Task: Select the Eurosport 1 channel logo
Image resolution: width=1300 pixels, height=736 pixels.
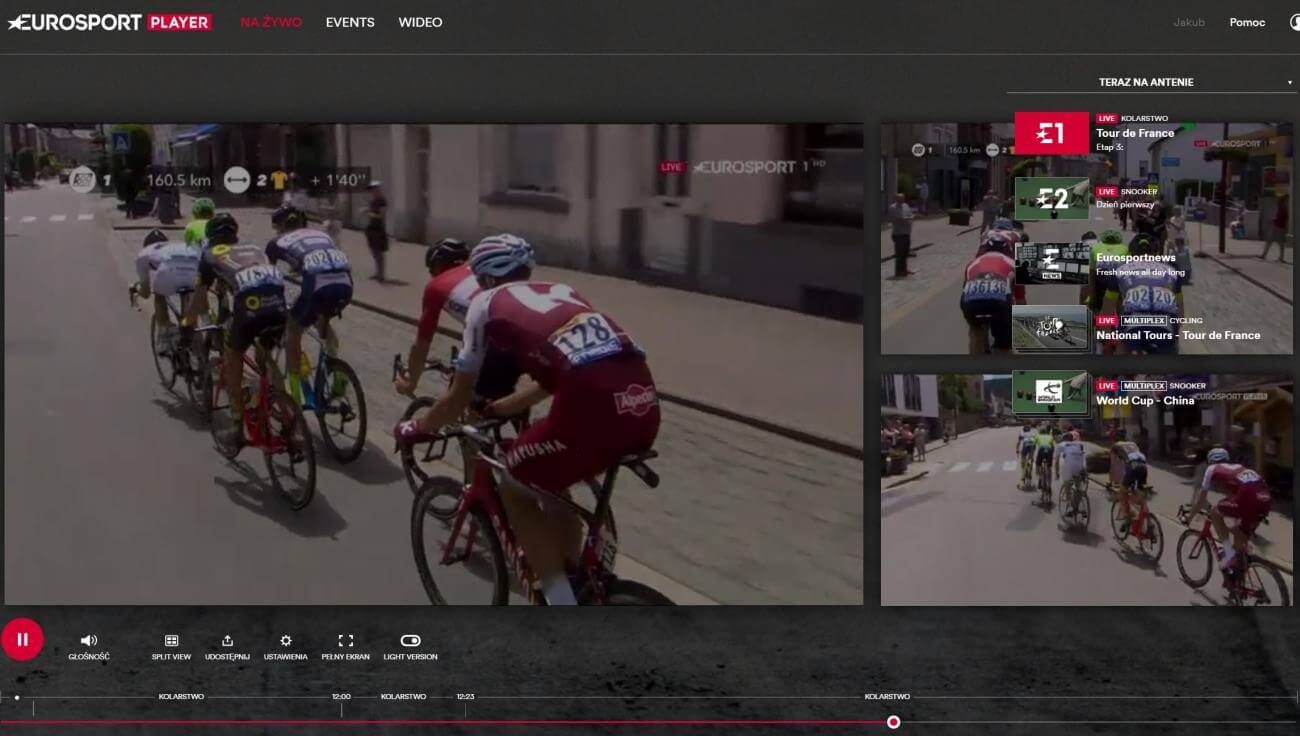Action: tap(1052, 133)
